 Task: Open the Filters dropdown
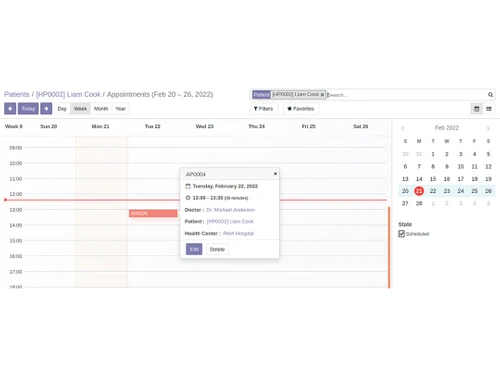(263, 109)
